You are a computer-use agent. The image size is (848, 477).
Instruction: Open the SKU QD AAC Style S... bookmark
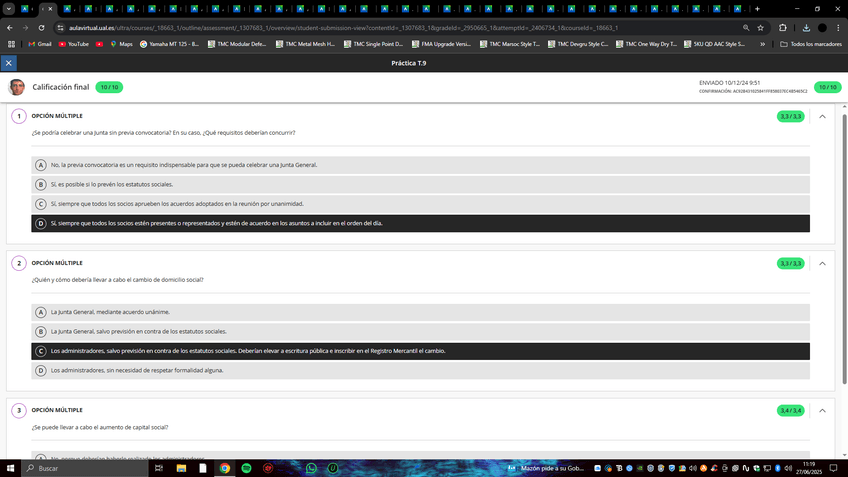(x=714, y=44)
